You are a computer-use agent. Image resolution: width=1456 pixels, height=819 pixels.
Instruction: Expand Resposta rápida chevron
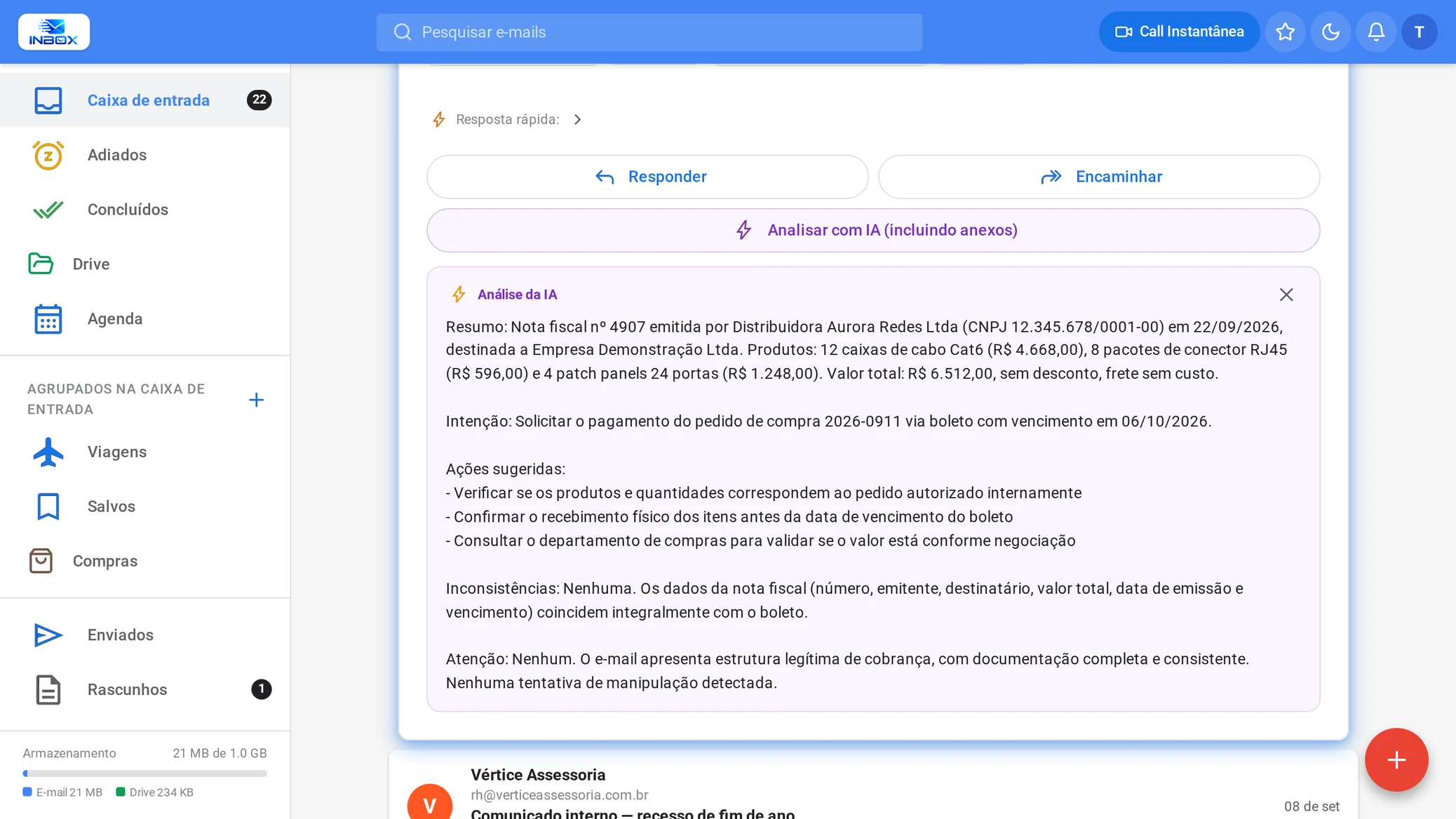coord(577,120)
